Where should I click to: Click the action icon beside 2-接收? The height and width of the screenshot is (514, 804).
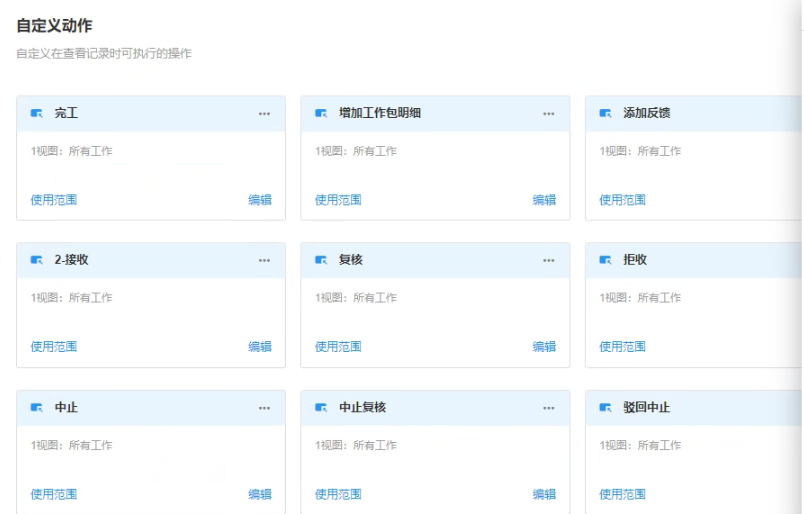37,261
